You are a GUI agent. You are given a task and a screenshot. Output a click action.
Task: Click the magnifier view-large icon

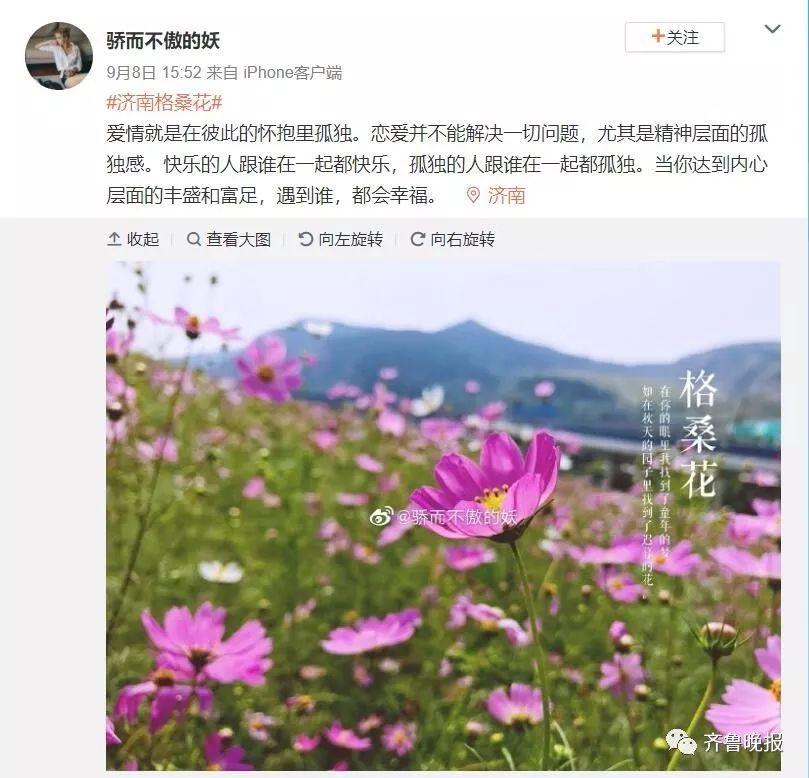click(193, 239)
